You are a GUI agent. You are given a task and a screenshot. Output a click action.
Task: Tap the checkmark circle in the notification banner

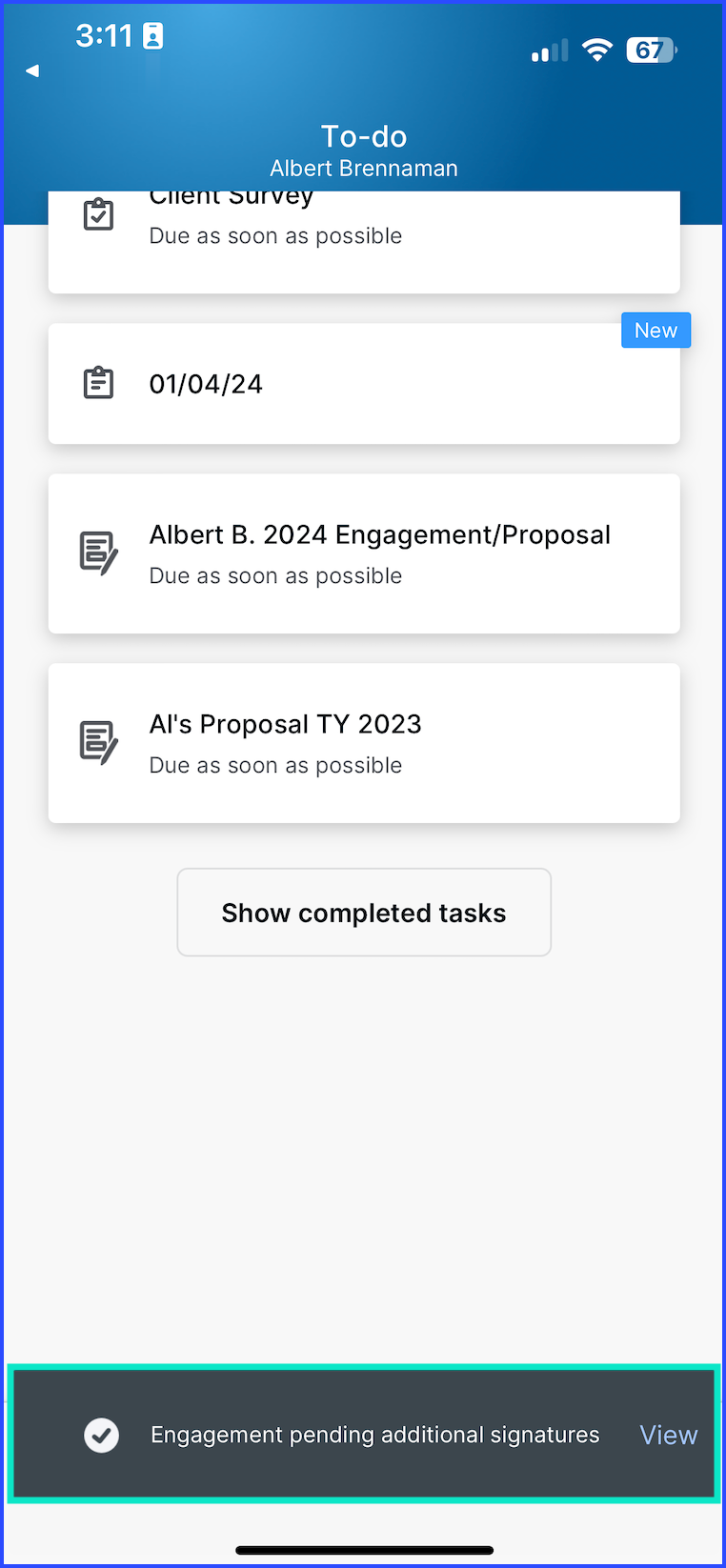click(102, 1435)
